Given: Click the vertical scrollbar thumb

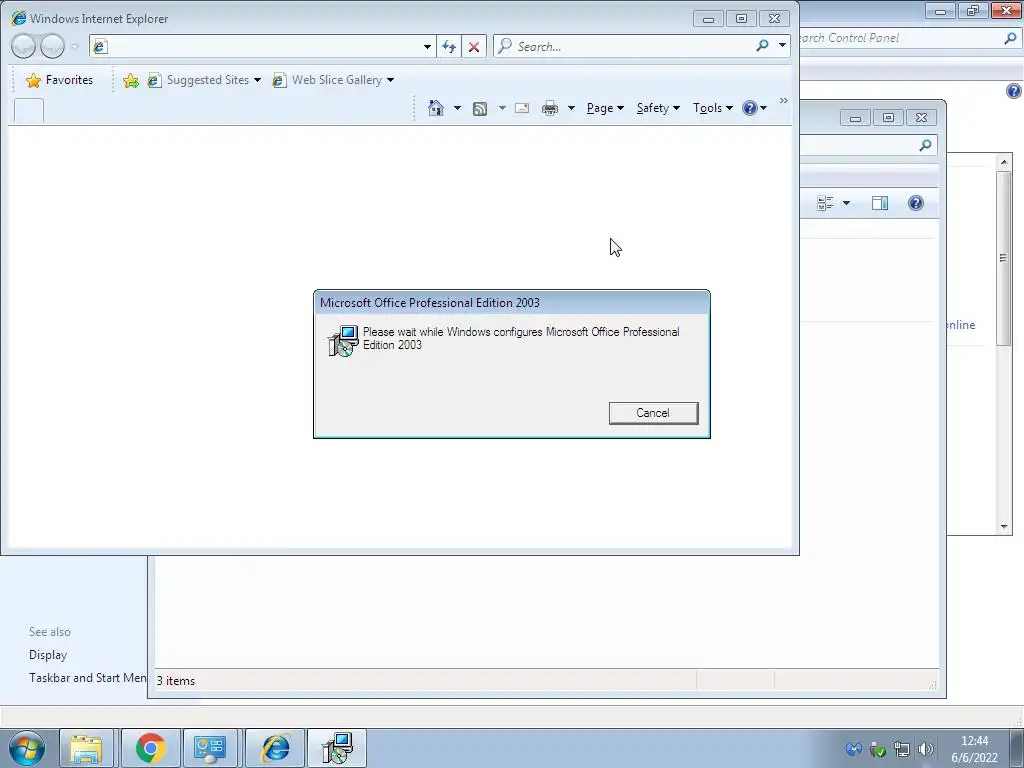Looking at the screenshot, I should point(1004,258).
